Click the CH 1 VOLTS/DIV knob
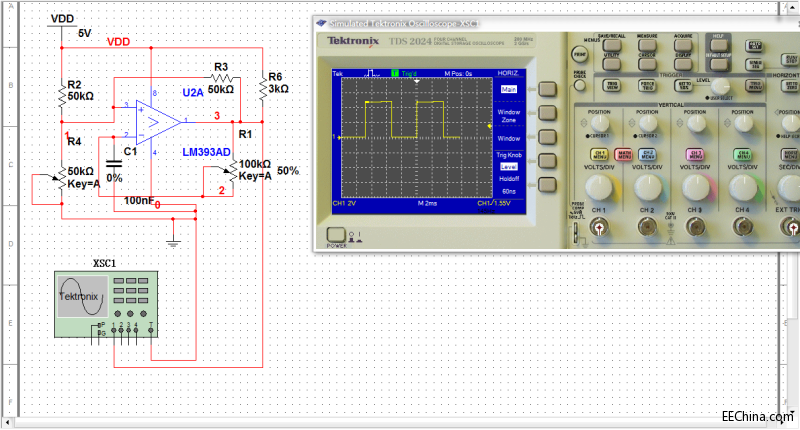Viewport: 800px width, 430px height. 599,188
